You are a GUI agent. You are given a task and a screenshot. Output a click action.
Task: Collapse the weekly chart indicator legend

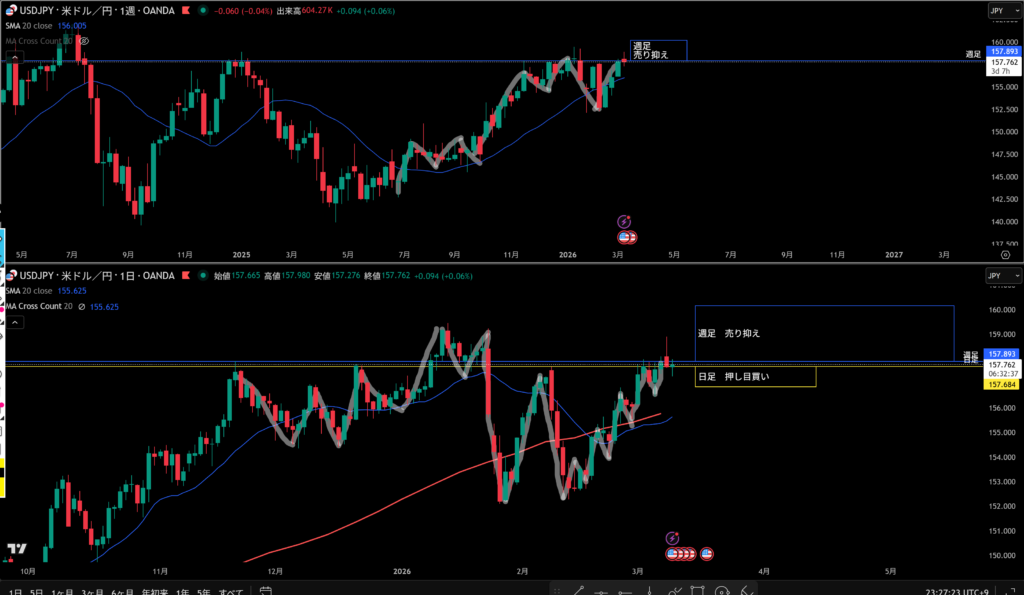click(x=14, y=58)
